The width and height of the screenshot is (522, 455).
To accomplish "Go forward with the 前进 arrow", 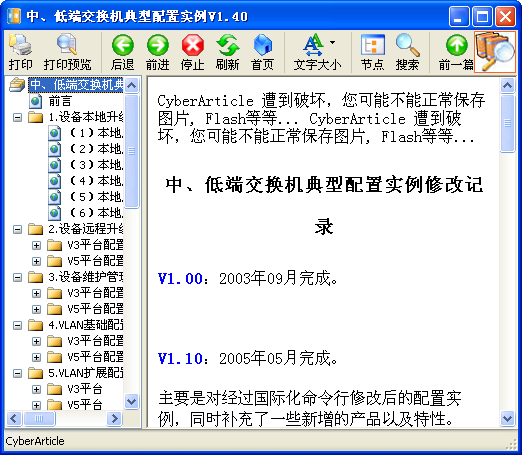I will [158, 53].
